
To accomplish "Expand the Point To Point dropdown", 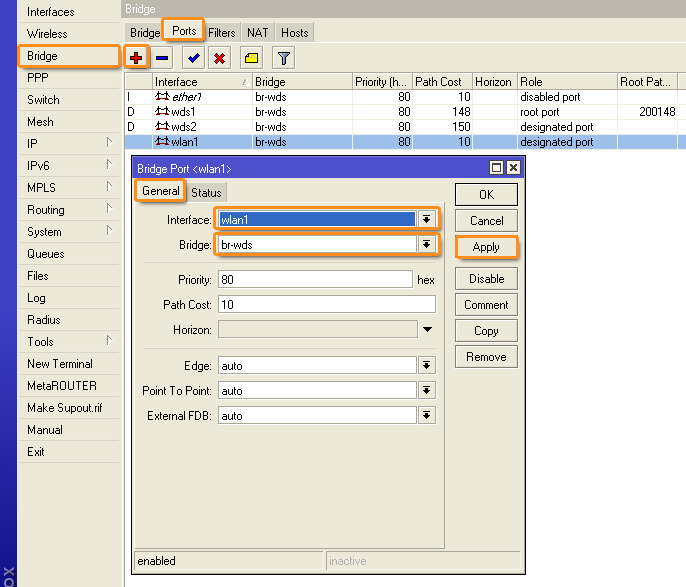I will point(427,391).
